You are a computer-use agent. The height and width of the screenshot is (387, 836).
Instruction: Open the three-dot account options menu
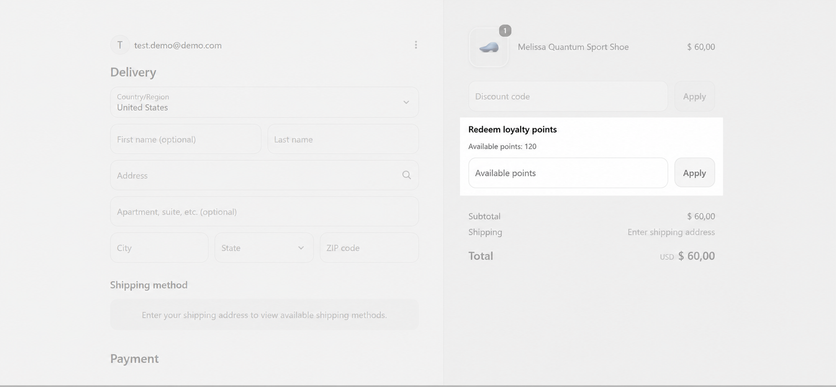[416, 45]
